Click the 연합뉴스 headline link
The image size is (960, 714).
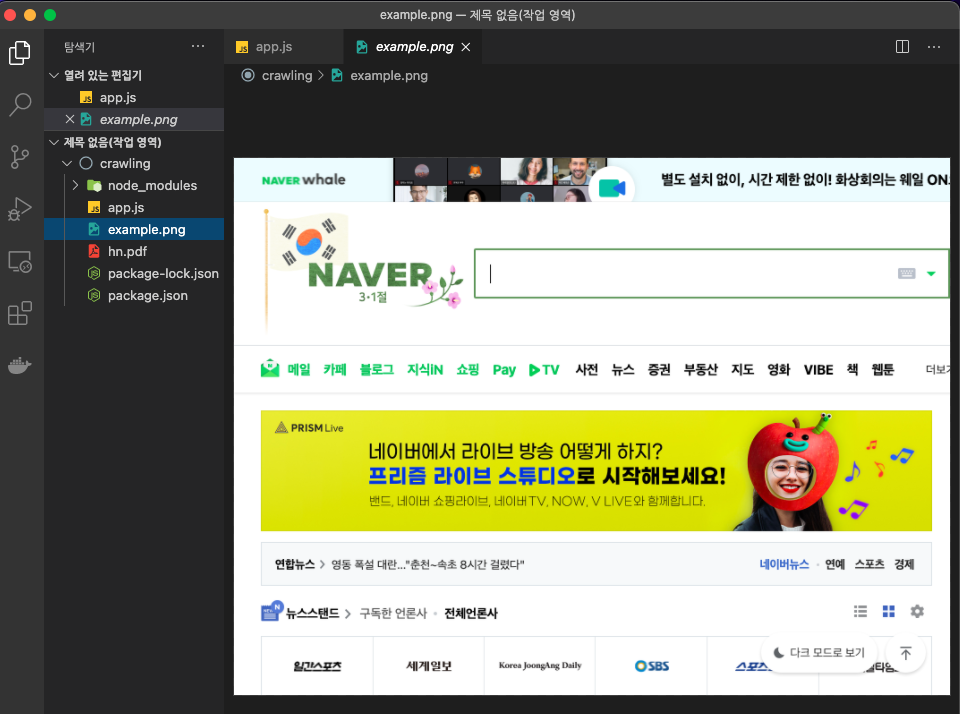pyautogui.click(x=427, y=564)
